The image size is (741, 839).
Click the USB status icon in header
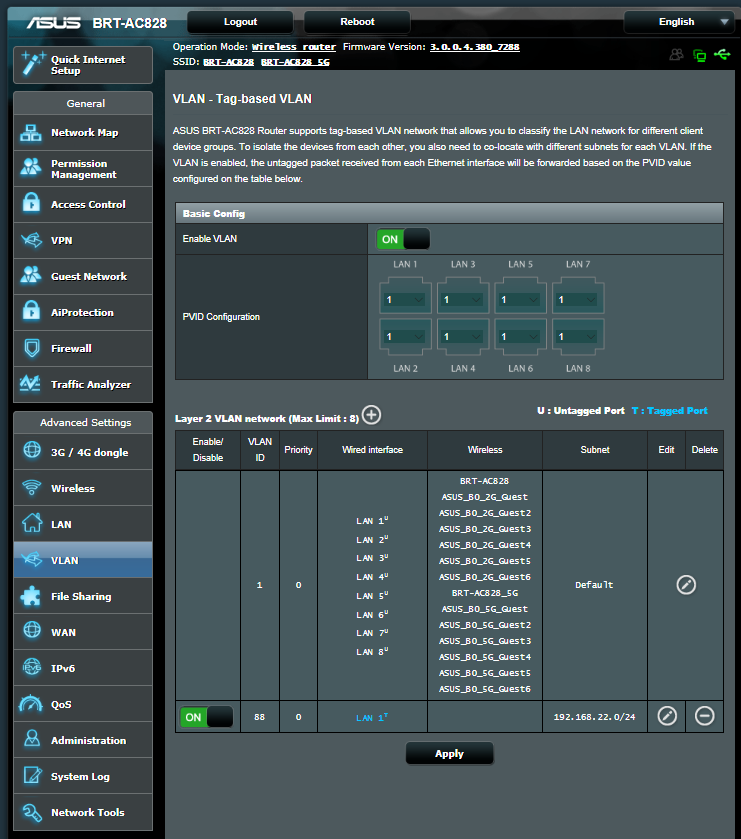point(722,55)
